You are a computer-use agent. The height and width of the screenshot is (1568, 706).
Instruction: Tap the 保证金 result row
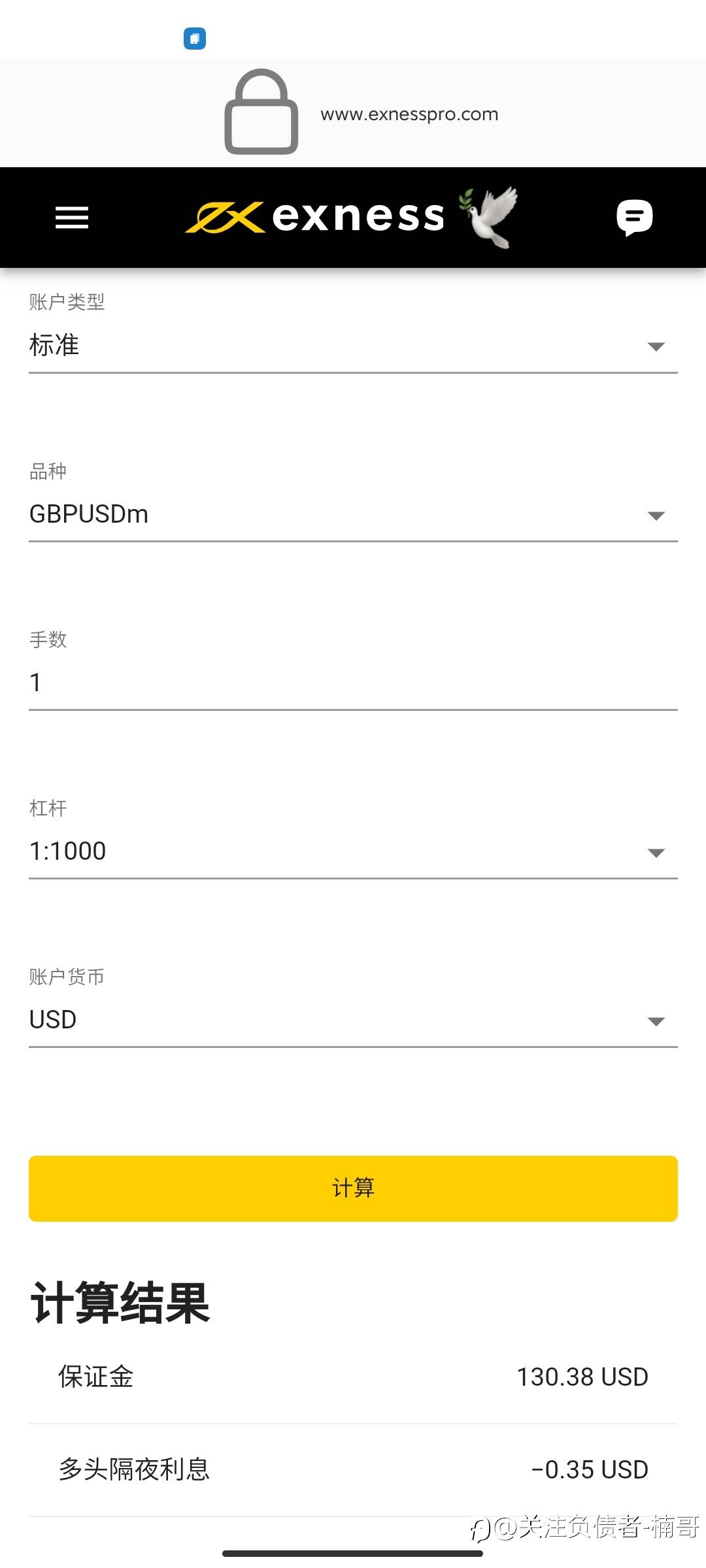tap(353, 1377)
